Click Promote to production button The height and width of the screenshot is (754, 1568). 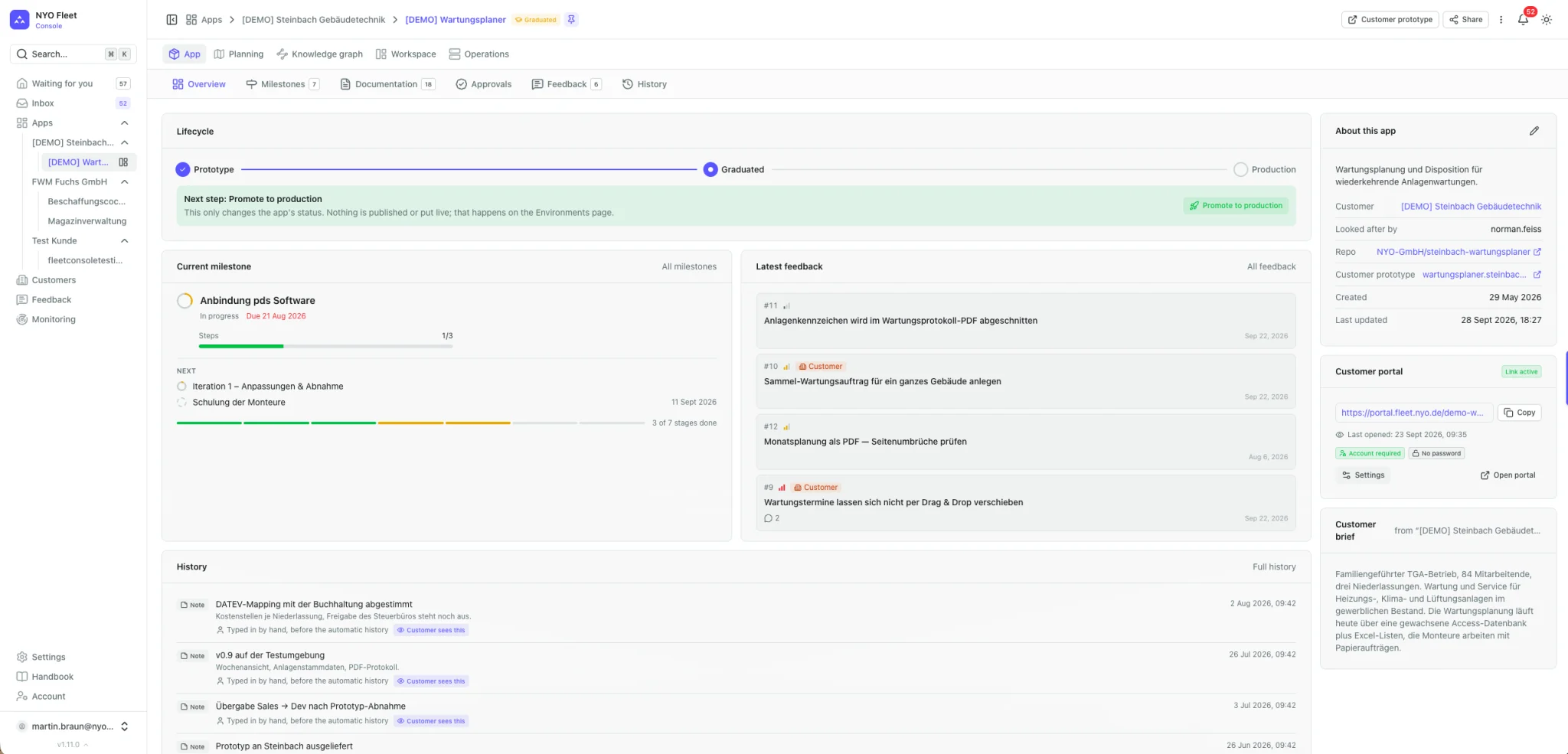click(1236, 206)
